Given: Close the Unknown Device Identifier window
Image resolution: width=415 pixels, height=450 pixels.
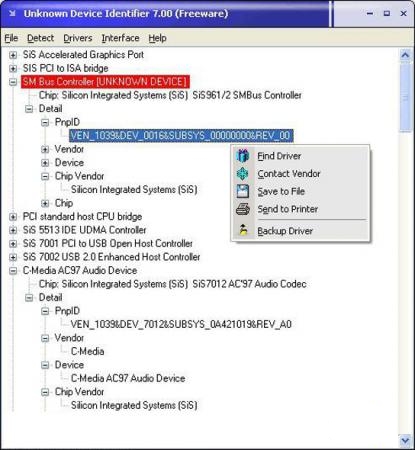Looking at the screenshot, I should [x=403, y=14].
